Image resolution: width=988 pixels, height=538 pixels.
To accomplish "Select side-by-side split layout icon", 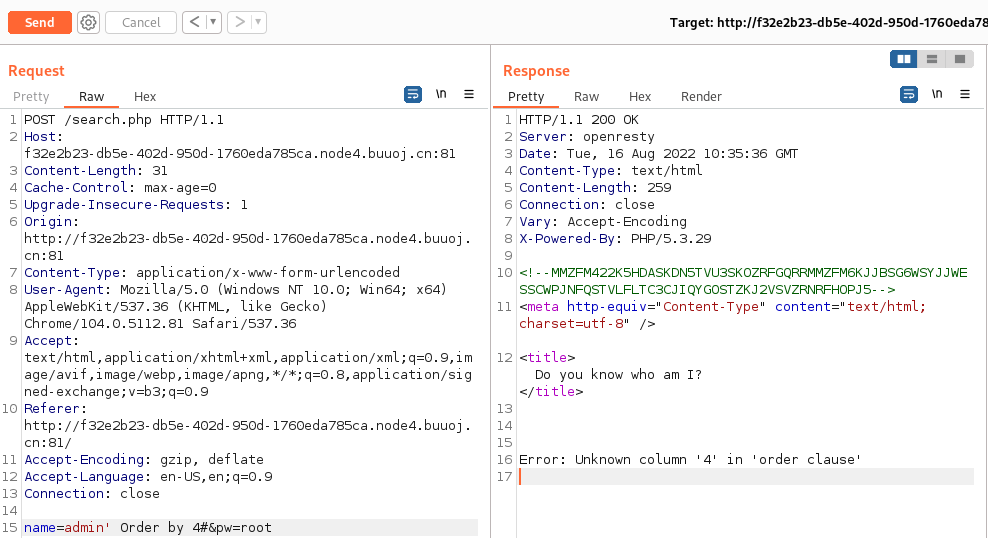I will tap(904, 59).
